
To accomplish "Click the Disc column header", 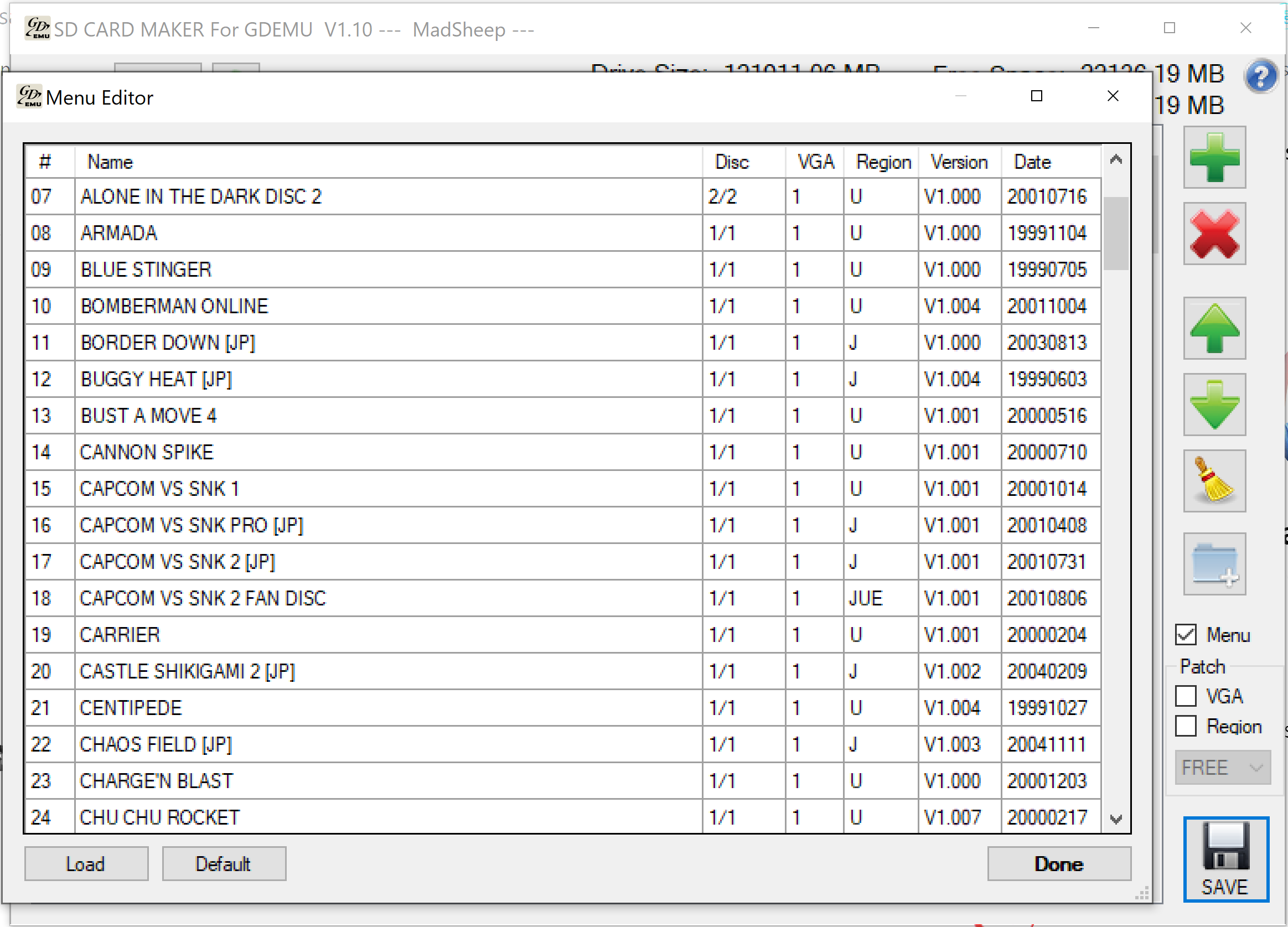I will (x=744, y=162).
